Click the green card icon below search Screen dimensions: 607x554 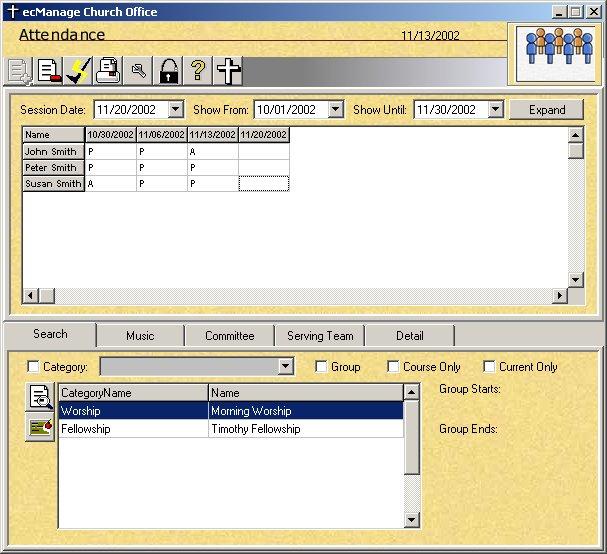tap(40, 427)
